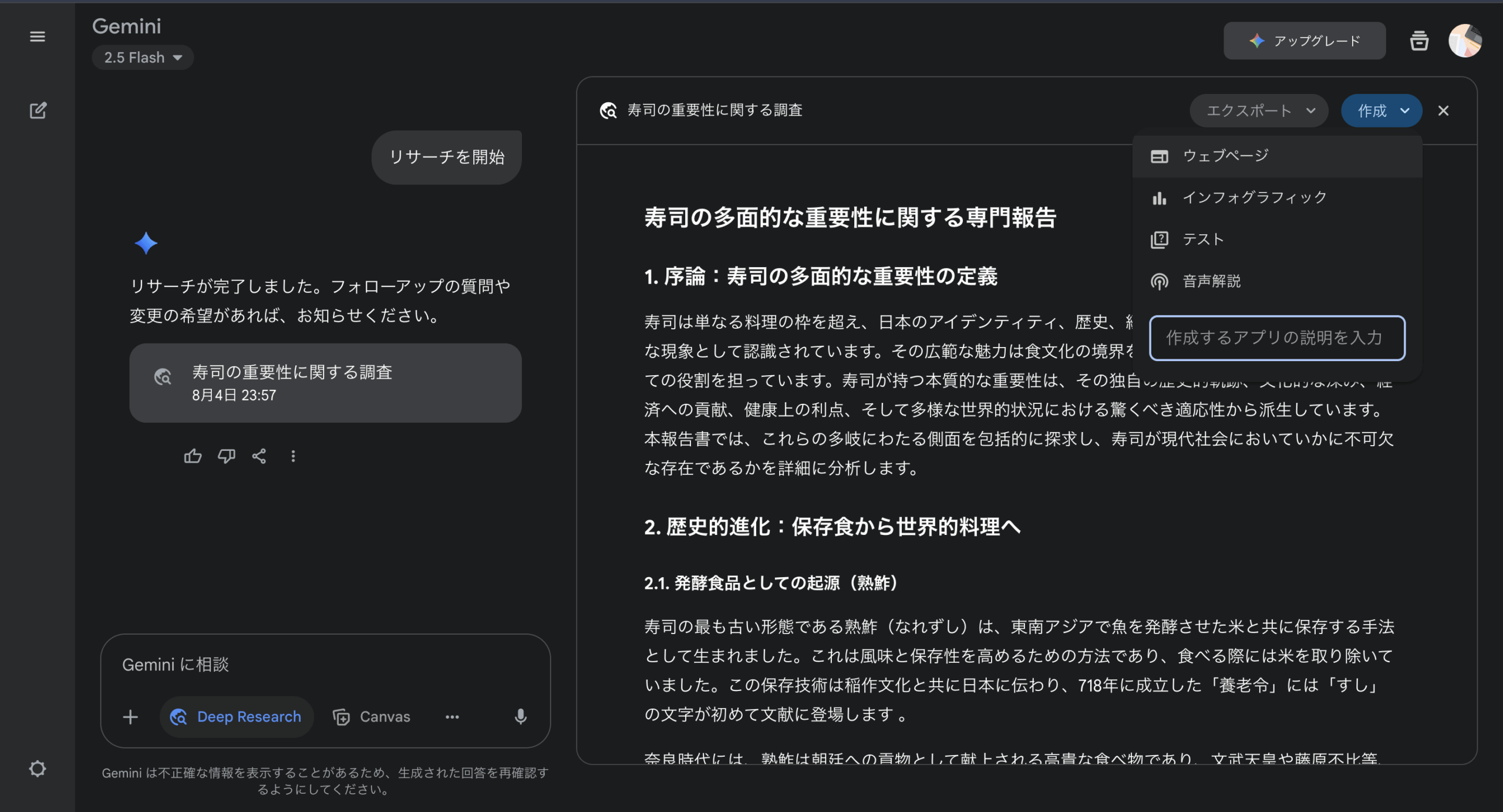Open the hamburger main menu
The width and height of the screenshot is (1503, 812).
coord(38,36)
